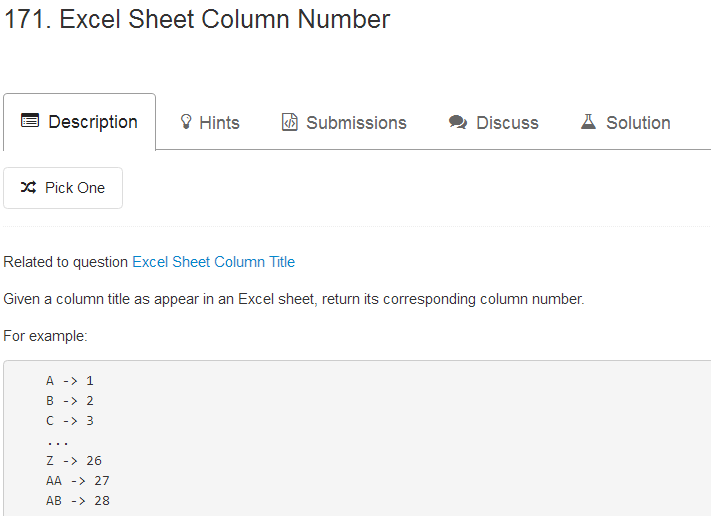Go to the Discuss tab

507,123
